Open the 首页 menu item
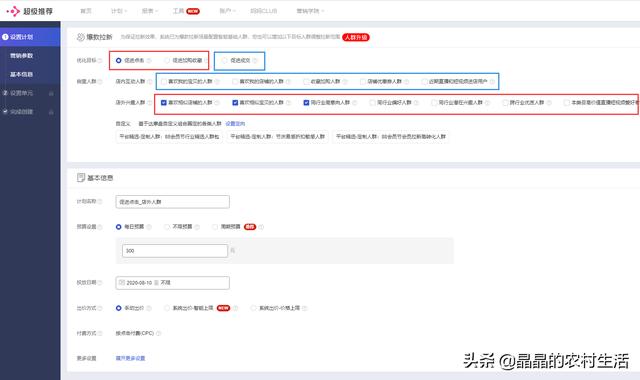Screen dimensions: 640x380 coord(86,11)
